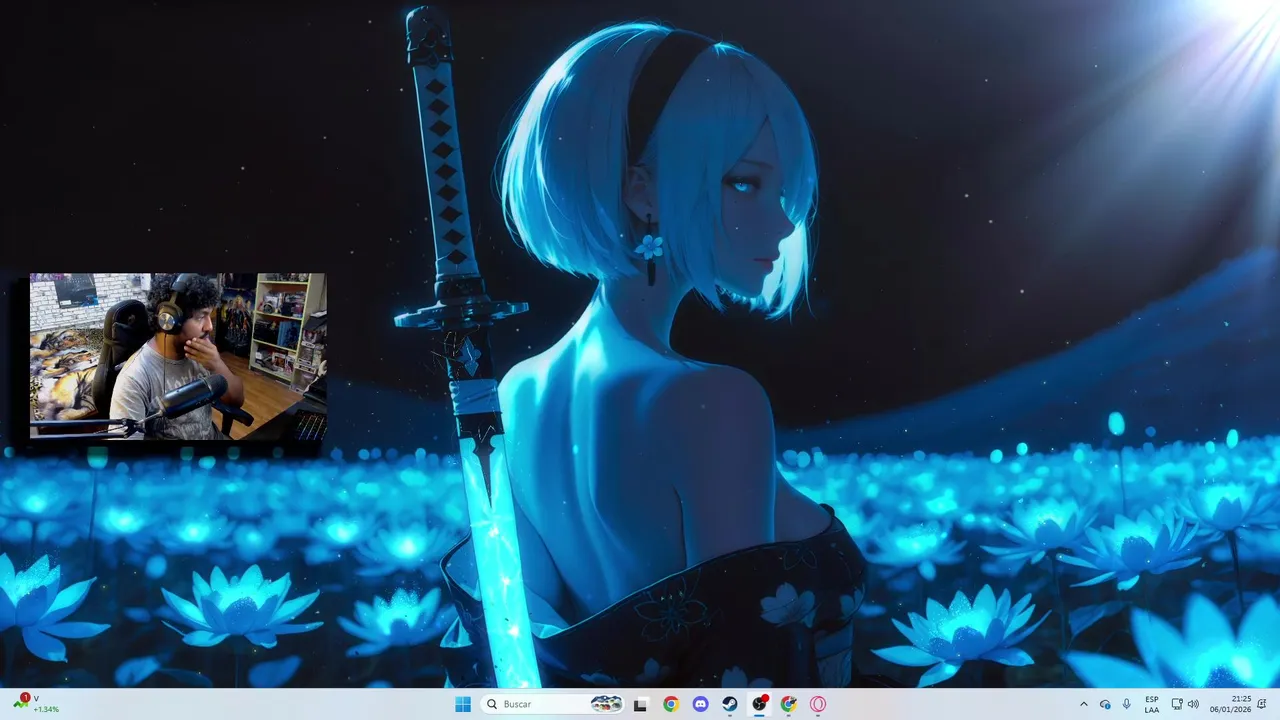Screen dimensions: 1280x720
Task: Open the second Chrome profile taskbar icon
Action: (789, 704)
